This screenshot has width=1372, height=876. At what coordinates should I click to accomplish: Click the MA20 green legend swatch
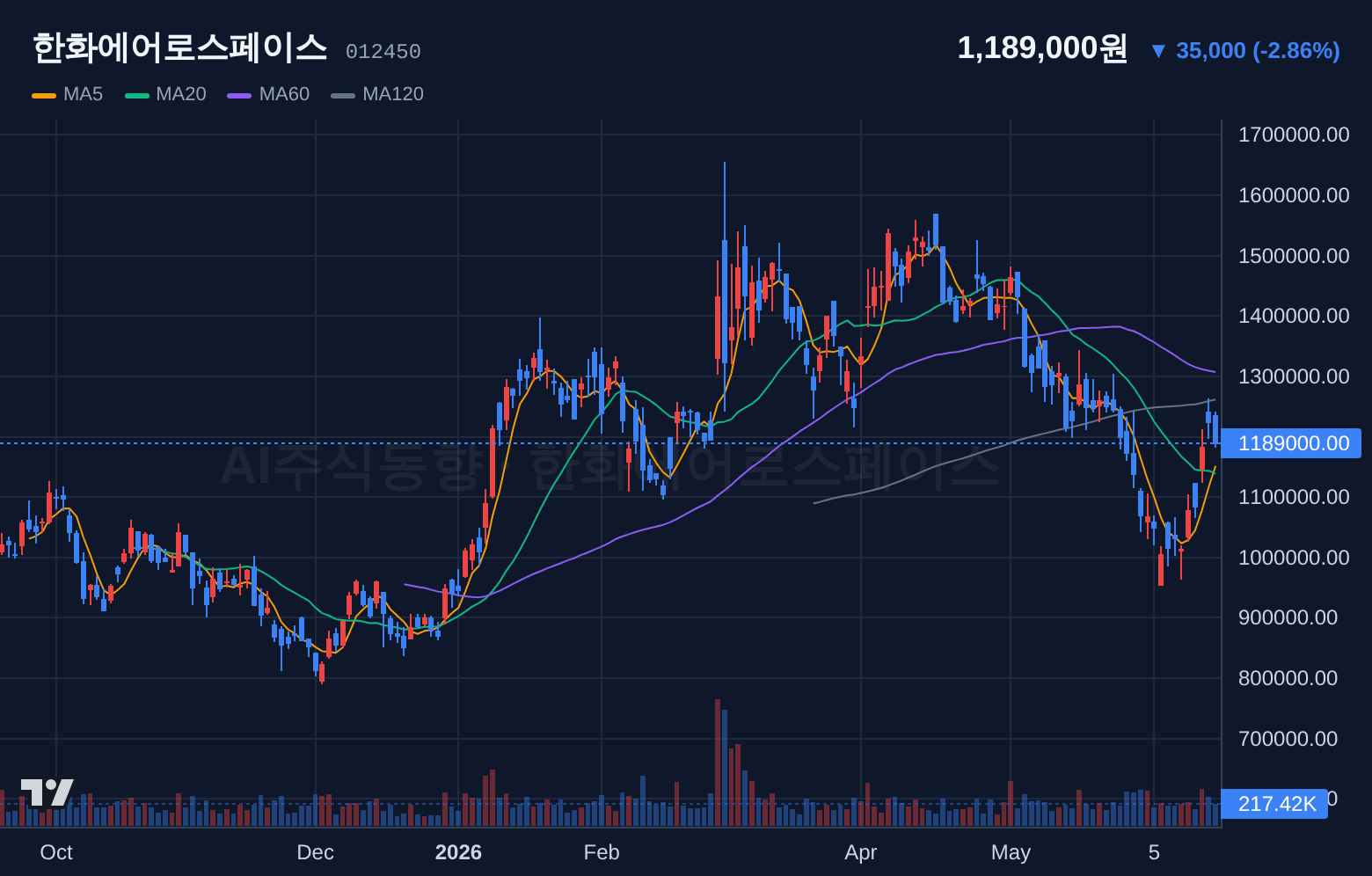[137, 95]
